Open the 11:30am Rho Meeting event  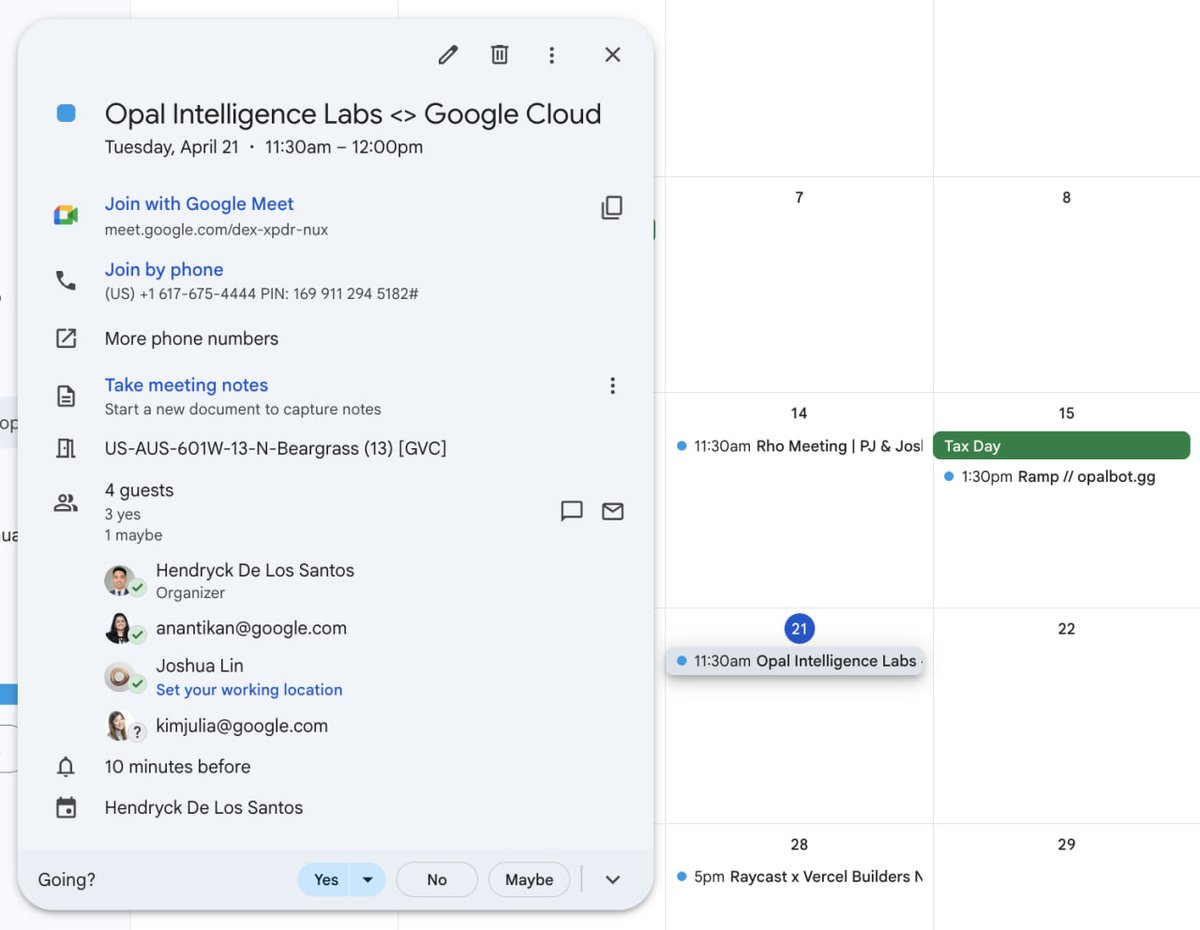pyautogui.click(x=799, y=446)
